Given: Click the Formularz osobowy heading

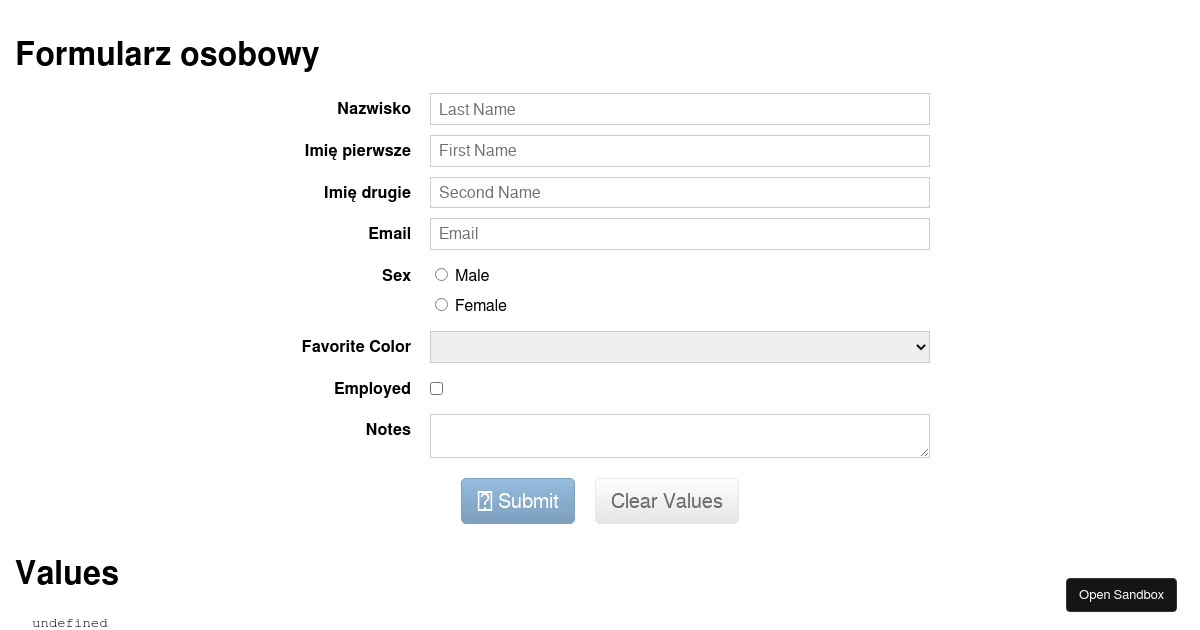Looking at the screenshot, I should (x=167, y=54).
